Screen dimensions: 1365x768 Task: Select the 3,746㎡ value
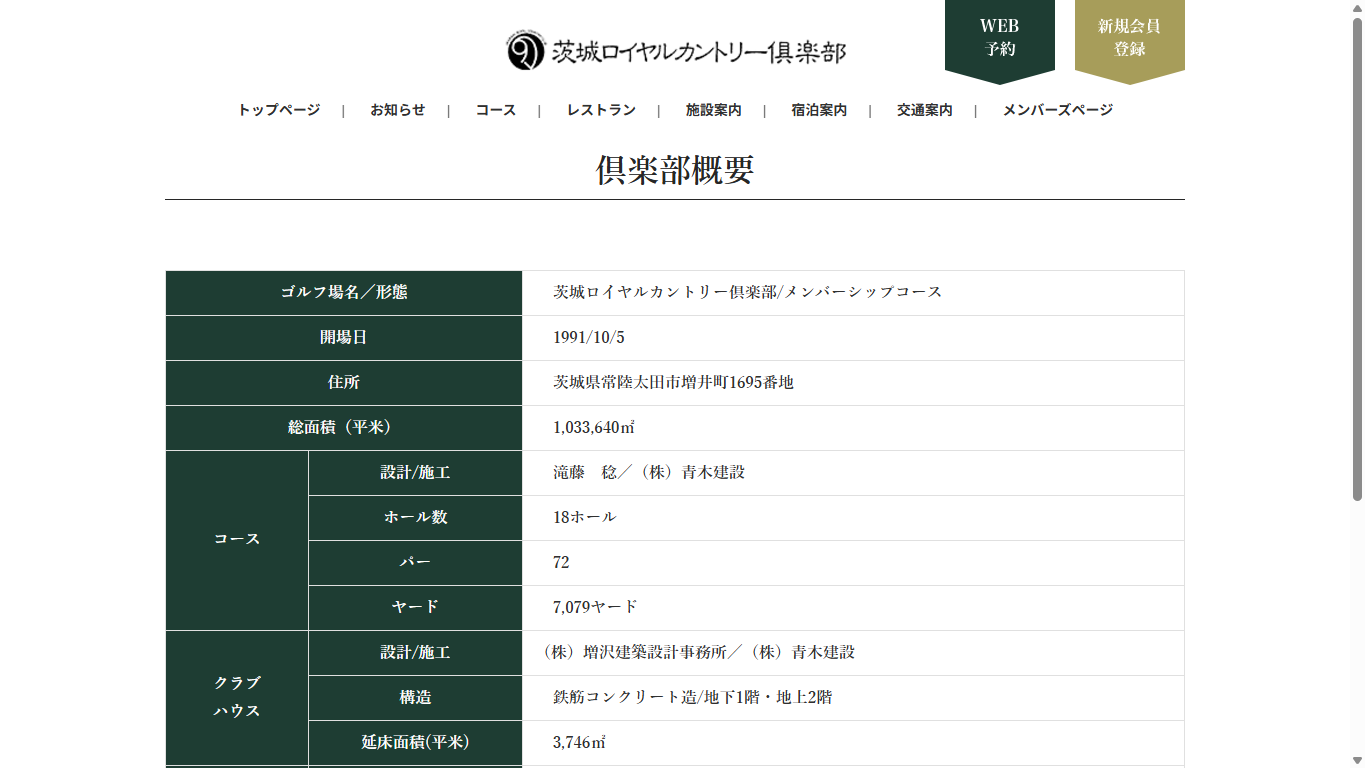click(x=579, y=743)
